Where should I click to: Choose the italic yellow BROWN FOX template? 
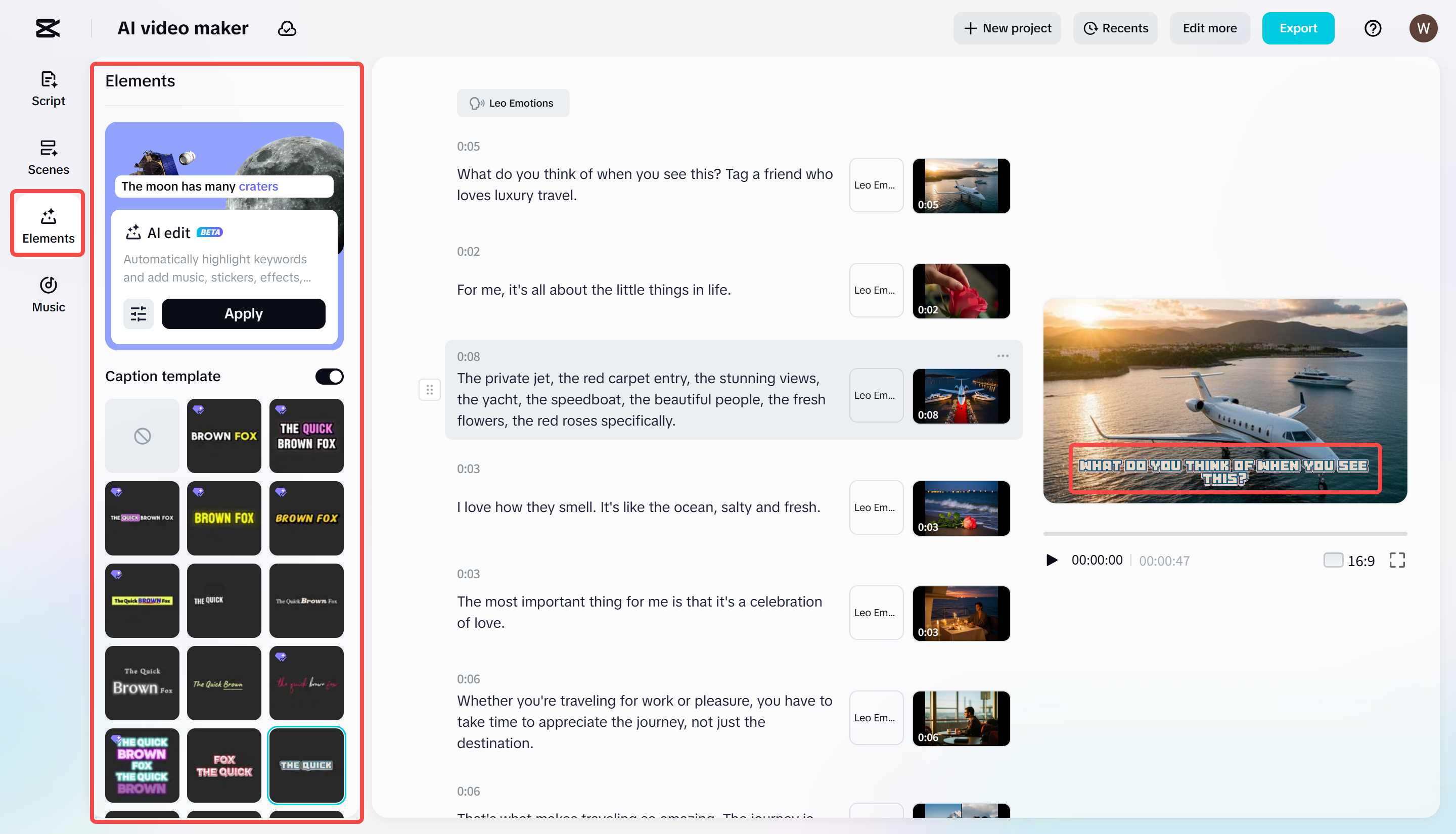[306, 519]
